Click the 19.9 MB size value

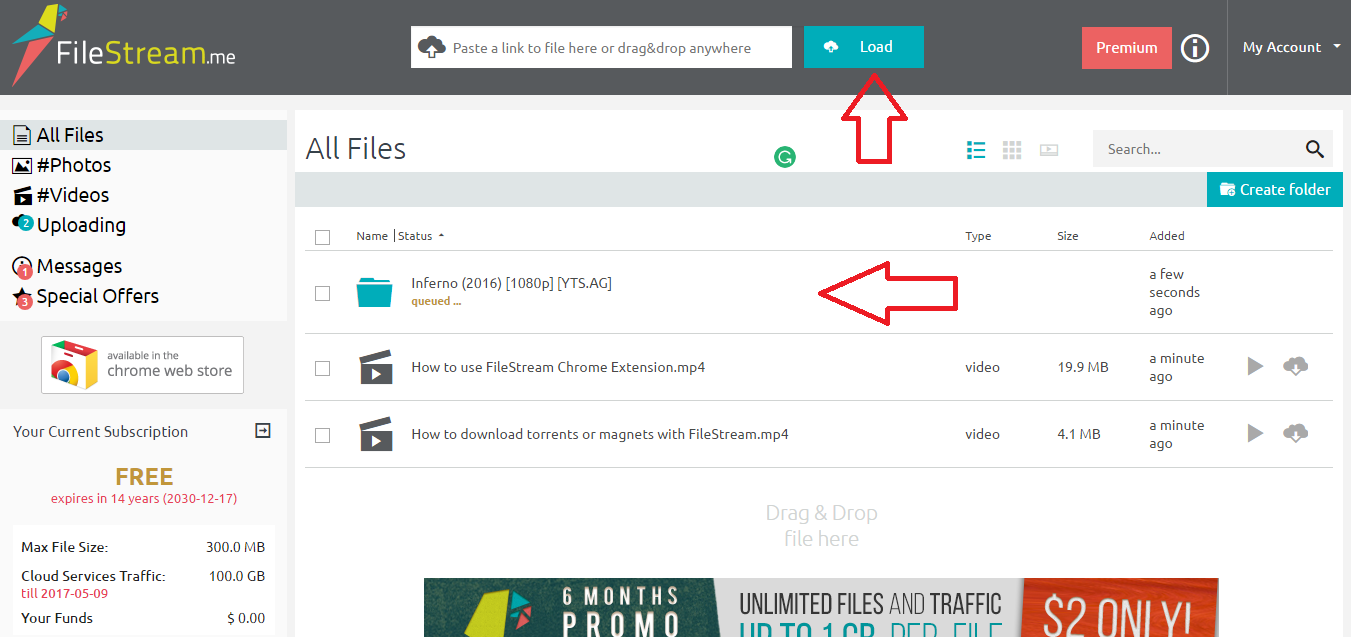pos(1083,367)
